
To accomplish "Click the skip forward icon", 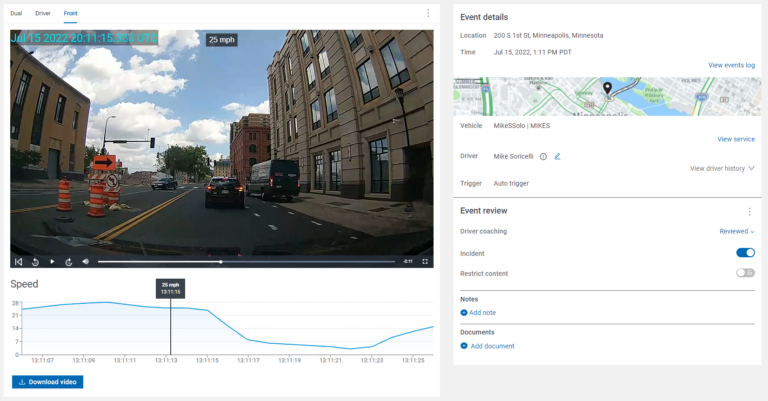I will click(69, 262).
